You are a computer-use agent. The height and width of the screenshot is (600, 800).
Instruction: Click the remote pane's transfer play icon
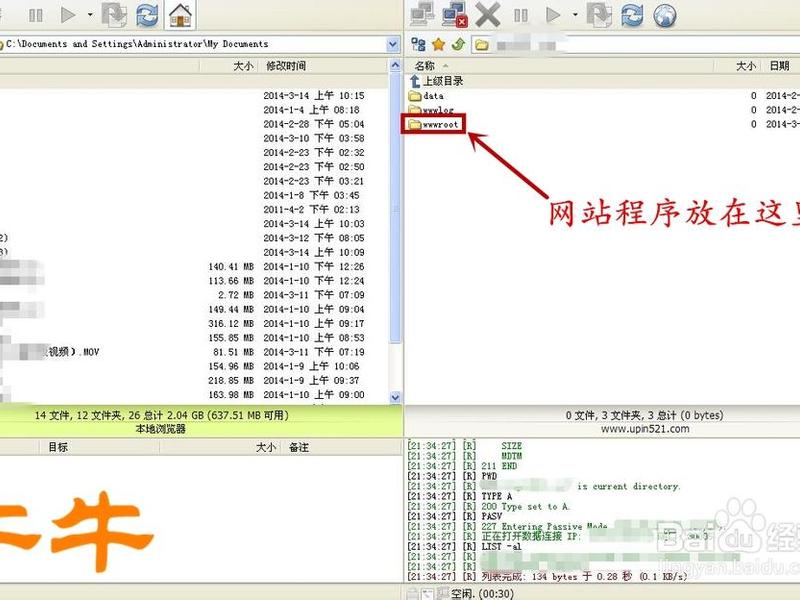click(553, 15)
